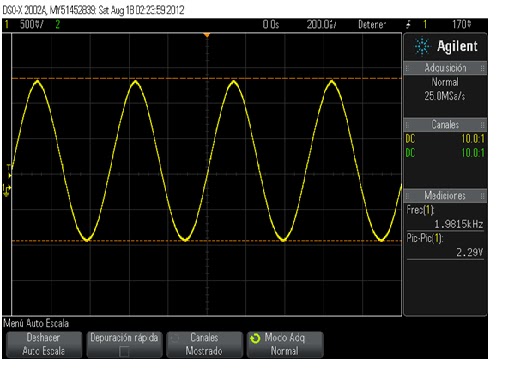Screen dimensions: 508x384
Task: Select the orange trigger position marker at top
Action: pyautogui.click(x=207, y=35)
